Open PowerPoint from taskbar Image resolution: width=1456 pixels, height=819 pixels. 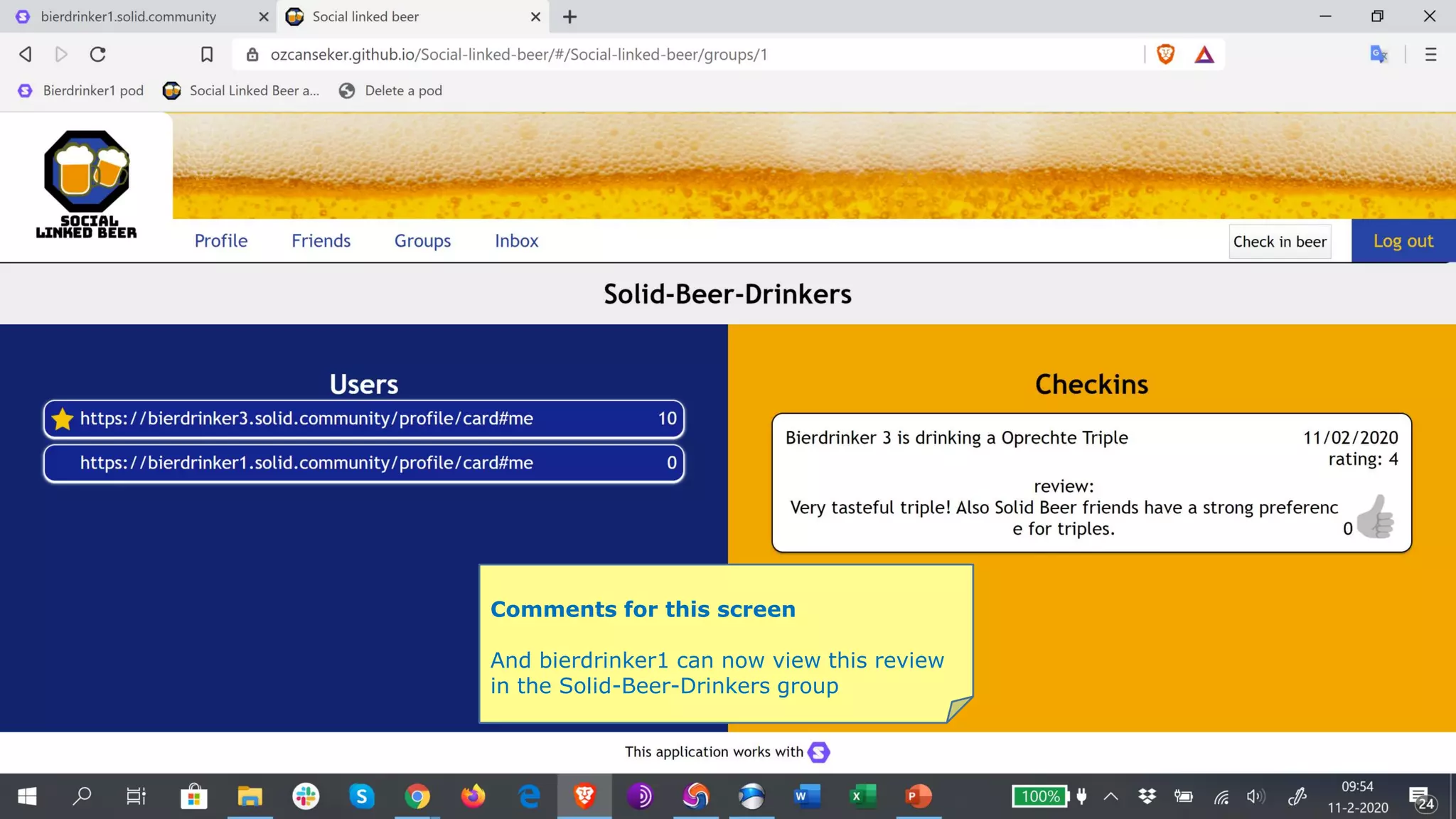pyautogui.click(x=918, y=796)
